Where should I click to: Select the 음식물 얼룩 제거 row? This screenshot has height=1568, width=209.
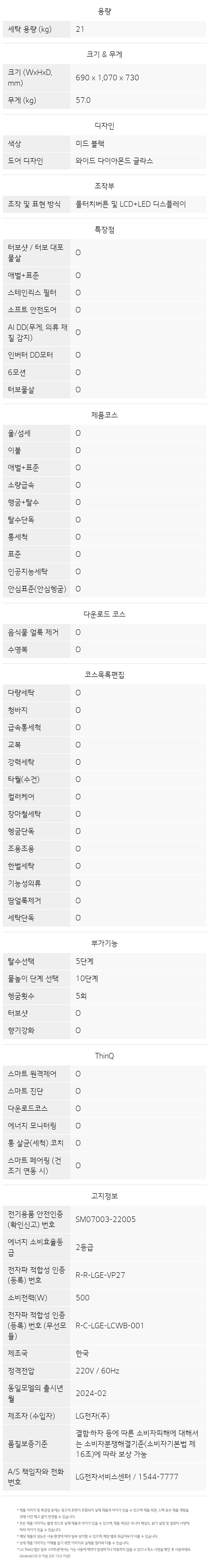pos(104,632)
